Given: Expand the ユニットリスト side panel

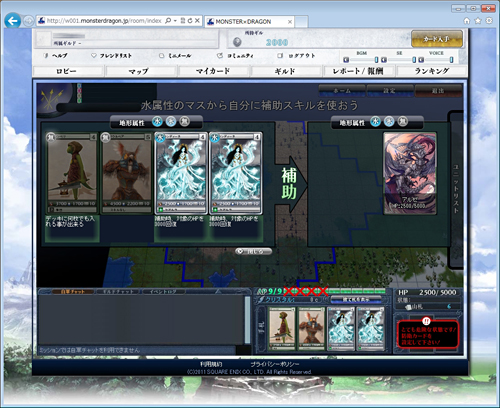Looking at the screenshot, I should point(456,189).
